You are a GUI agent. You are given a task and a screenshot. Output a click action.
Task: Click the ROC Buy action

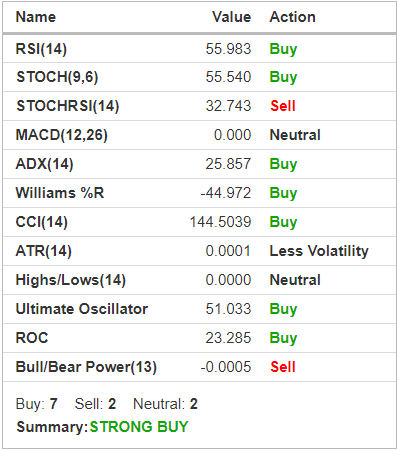(283, 338)
